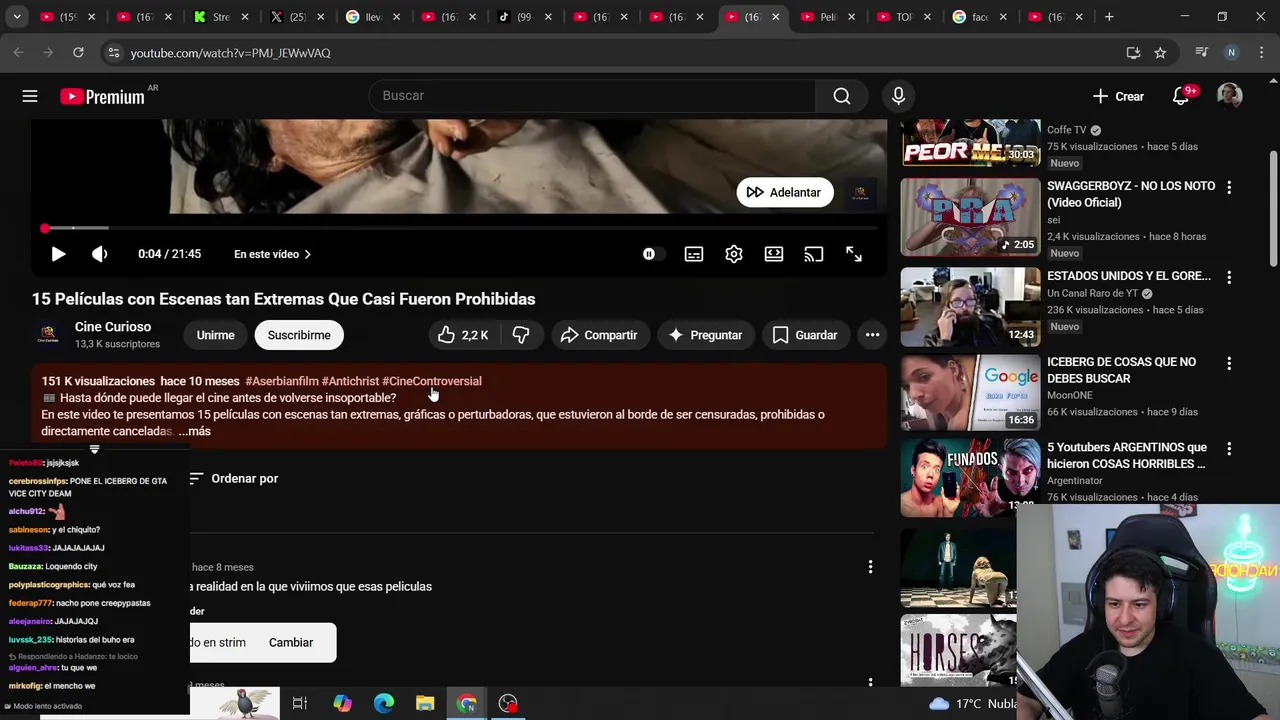
Task: Open comment options for 'hace 8 meses' comment
Action: tap(870, 567)
